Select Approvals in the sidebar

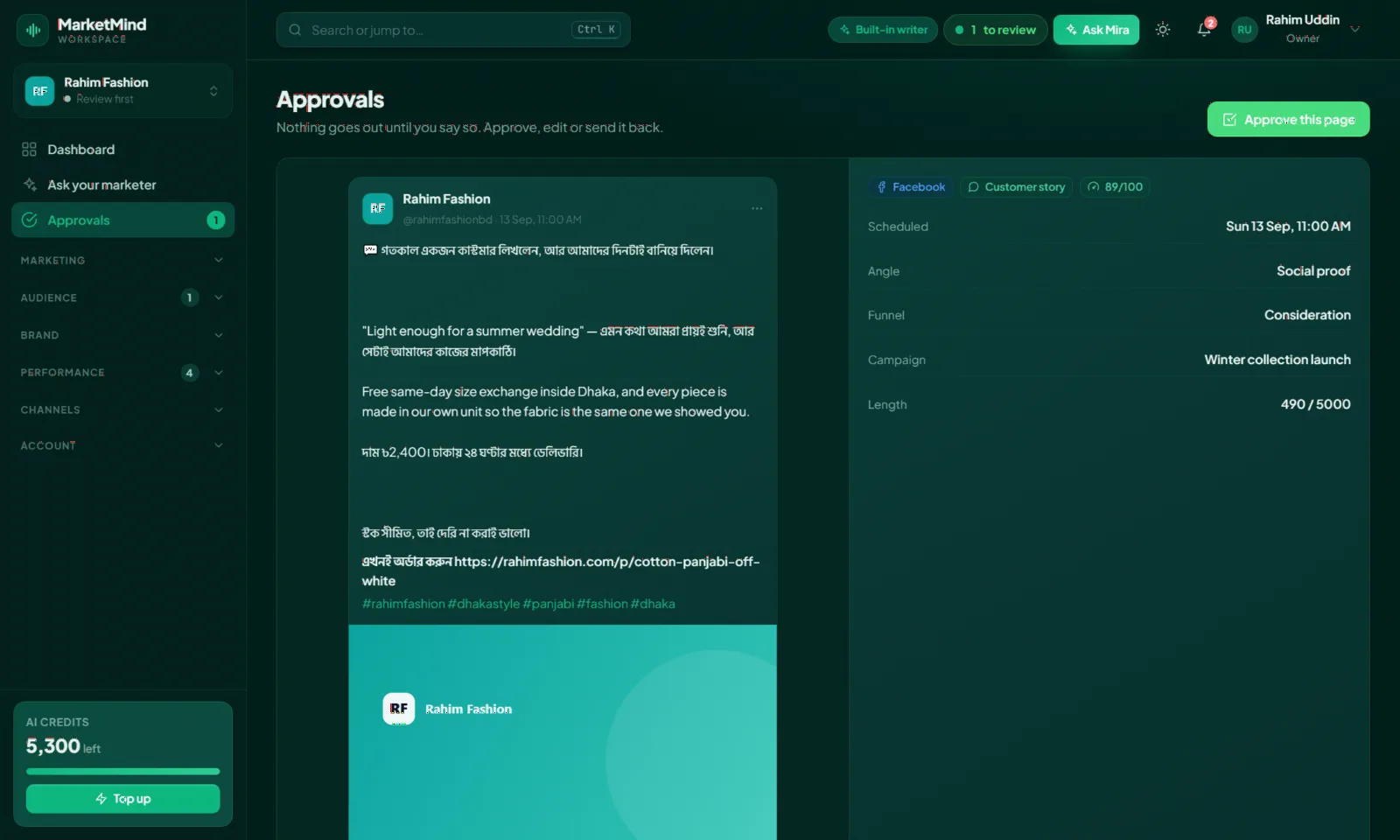(x=122, y=220)
